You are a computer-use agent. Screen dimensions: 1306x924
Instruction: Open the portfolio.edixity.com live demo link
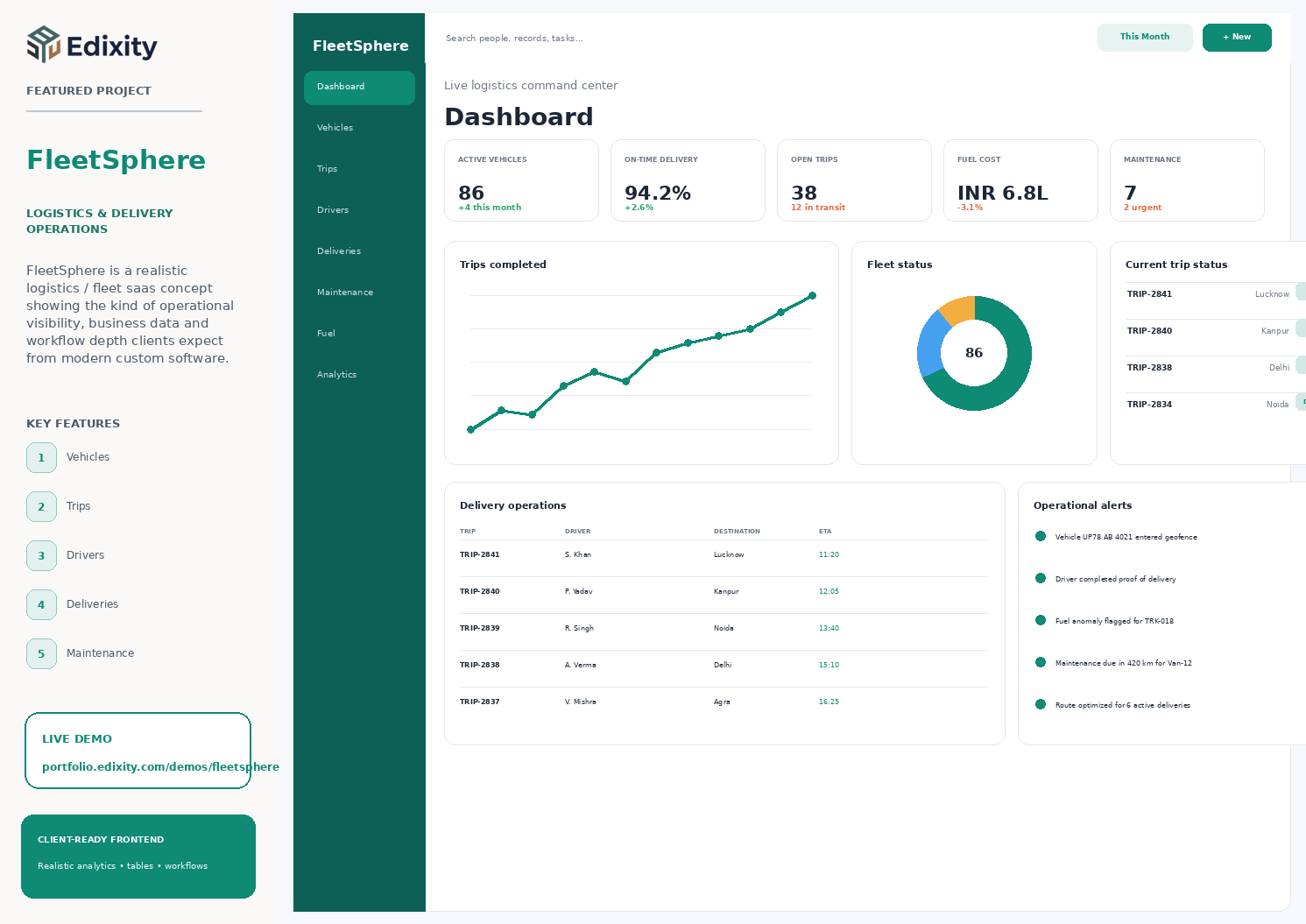click(x=160, y=766)
